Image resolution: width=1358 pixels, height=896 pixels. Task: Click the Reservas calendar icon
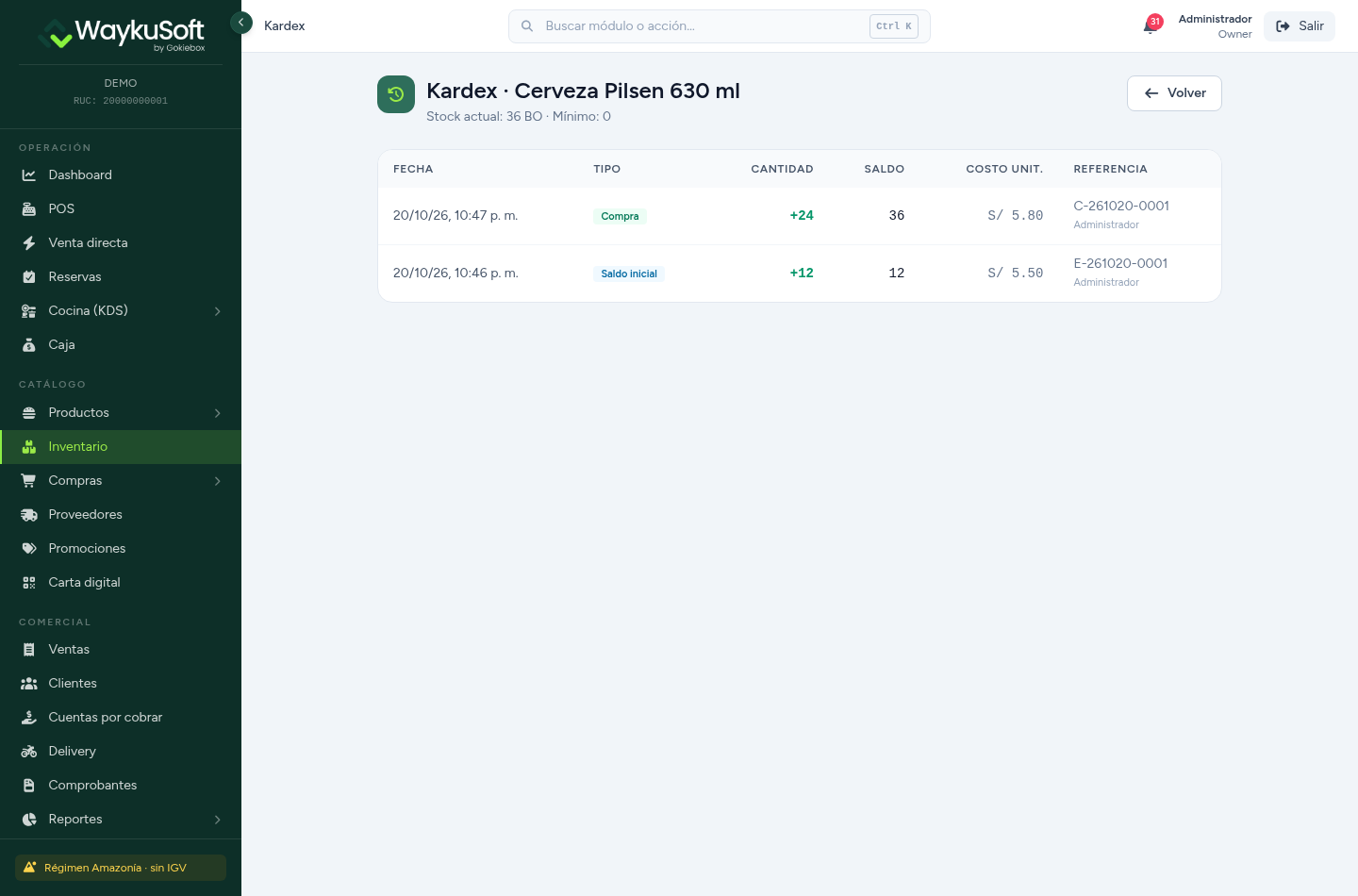29,277
